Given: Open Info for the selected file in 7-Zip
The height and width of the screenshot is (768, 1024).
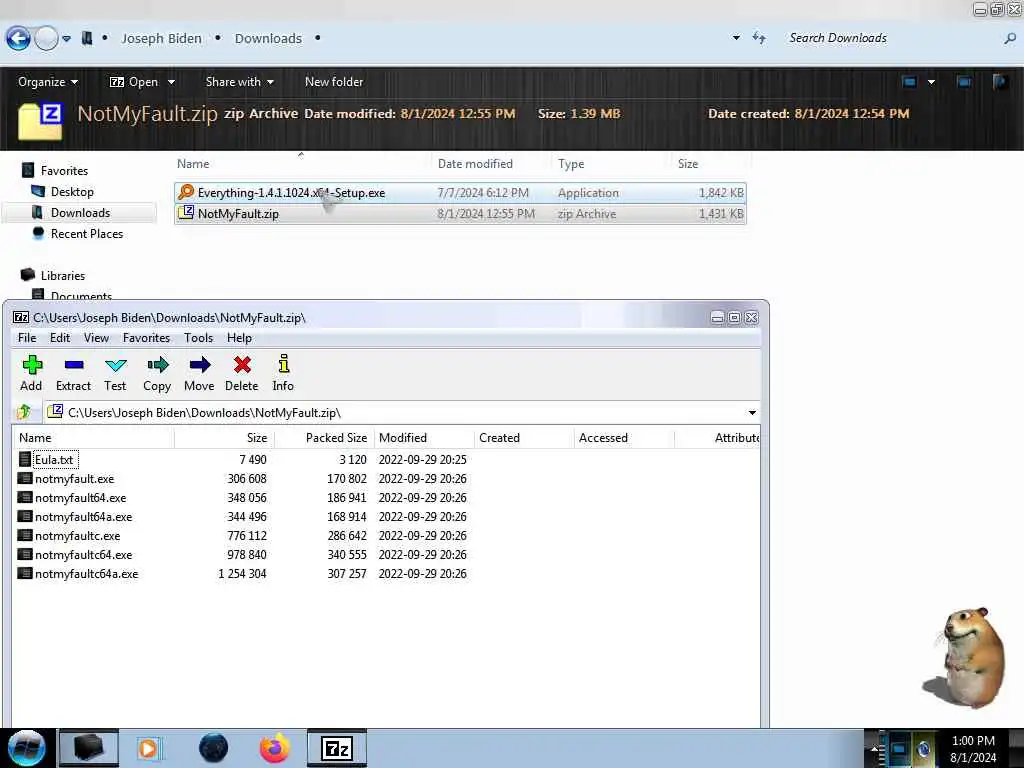Looking at the screenshot, I should [283, 373].
